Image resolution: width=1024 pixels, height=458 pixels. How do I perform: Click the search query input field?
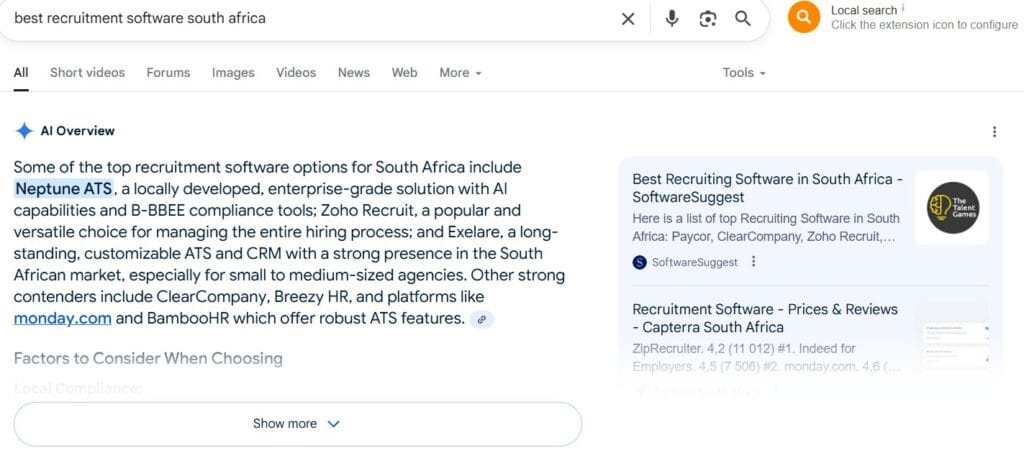tap(300, 19)
